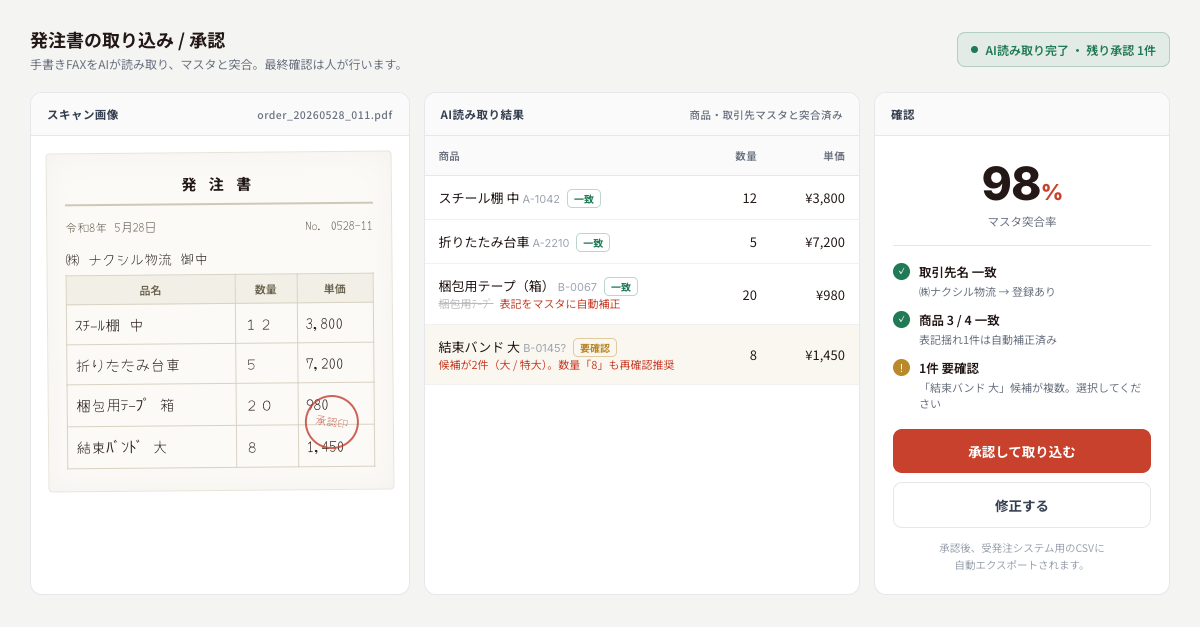Click the AI読み取り完了 status badge
This screenshot has width=1200, height=627.
pos(1063,50)
